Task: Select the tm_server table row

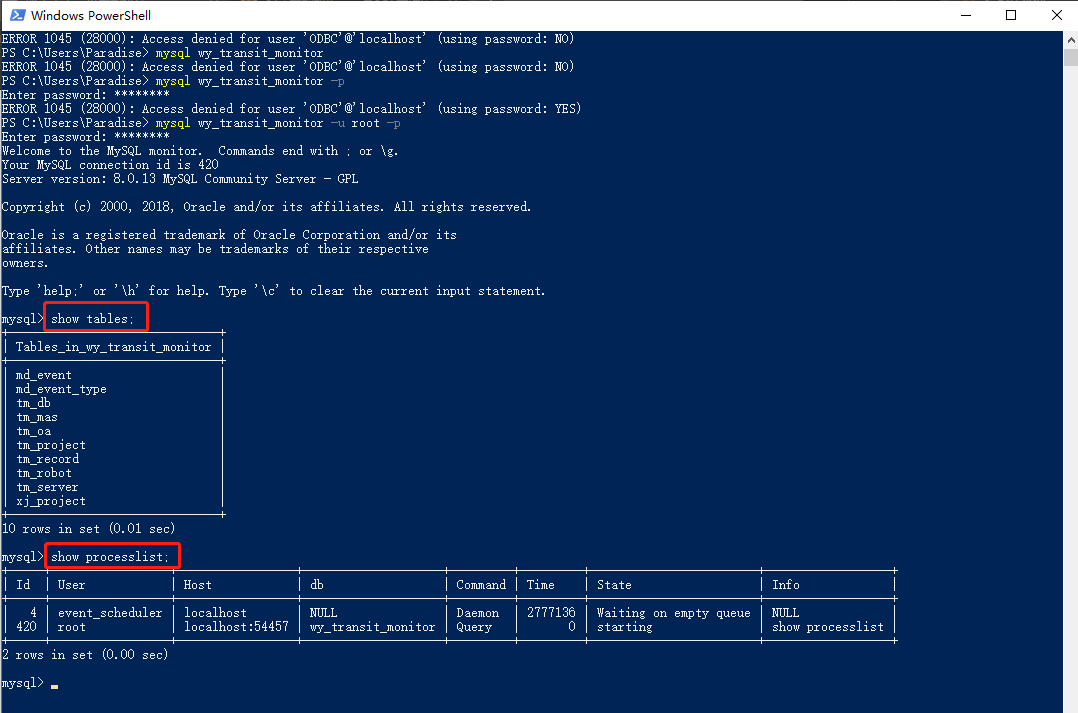Action: pyautogui.click(x=47, y=487)
